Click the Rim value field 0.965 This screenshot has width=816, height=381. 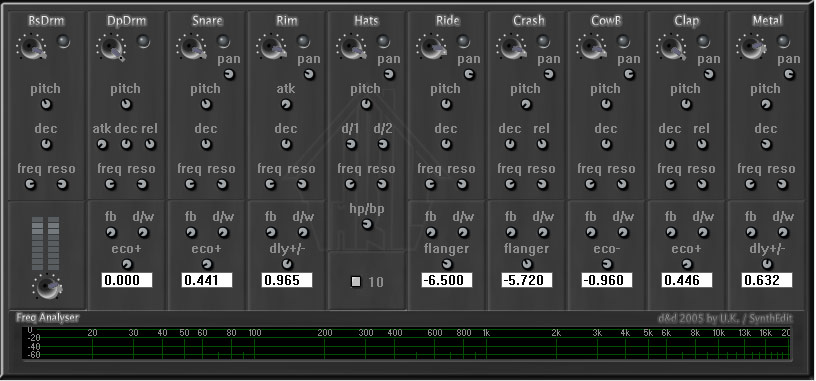click(x=287, y=281)
